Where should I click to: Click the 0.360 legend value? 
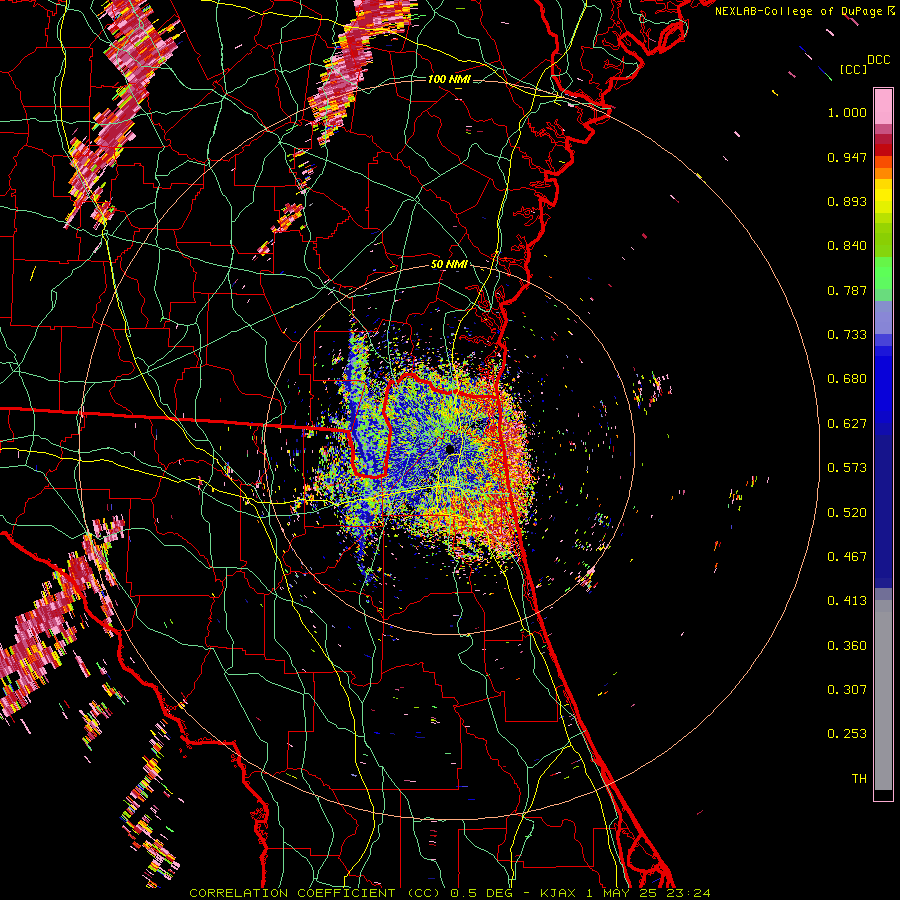[x=847, y=646]
